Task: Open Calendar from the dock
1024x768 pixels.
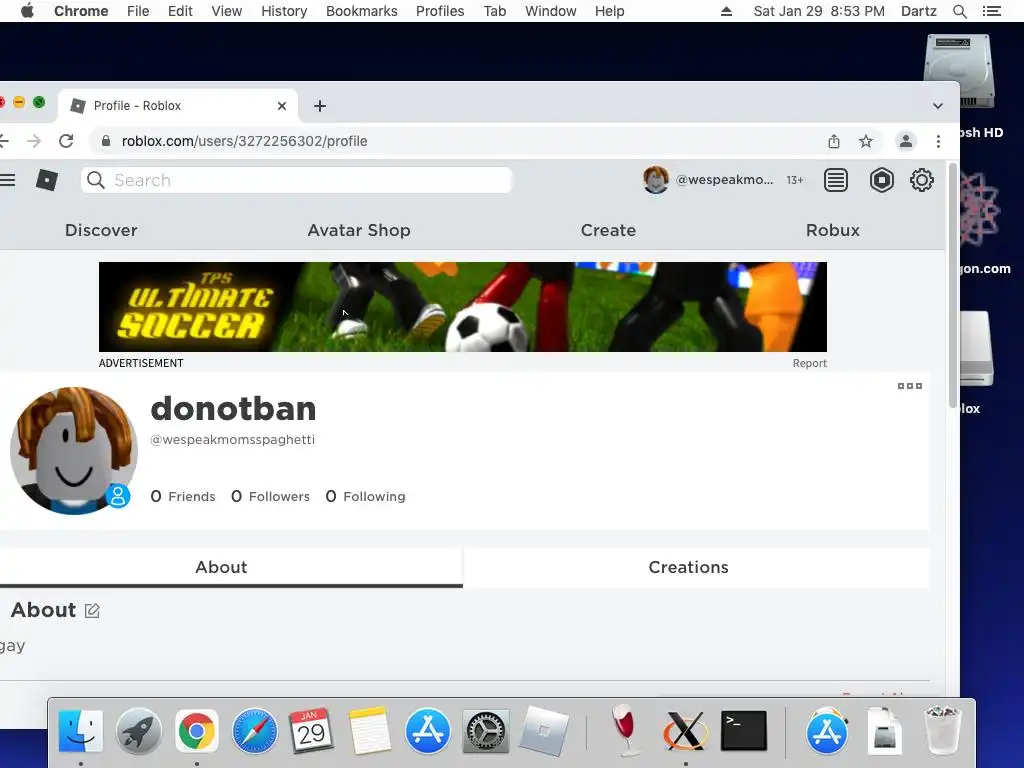Action: [312, 731]
